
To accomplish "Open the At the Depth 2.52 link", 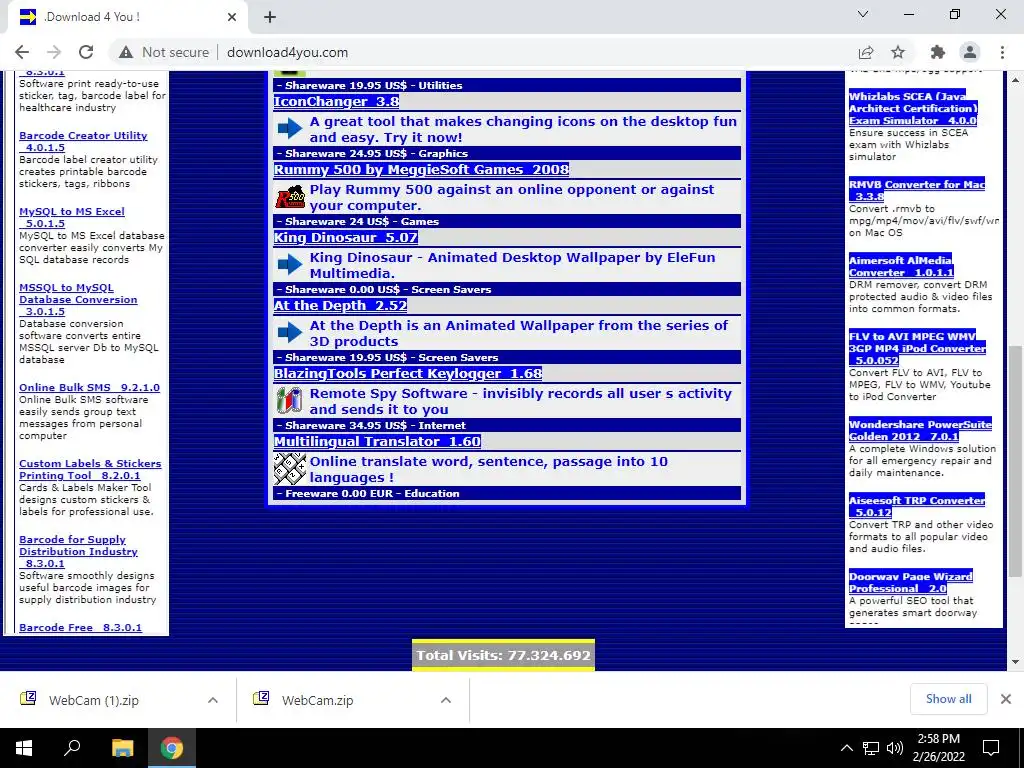I will 340,305.
